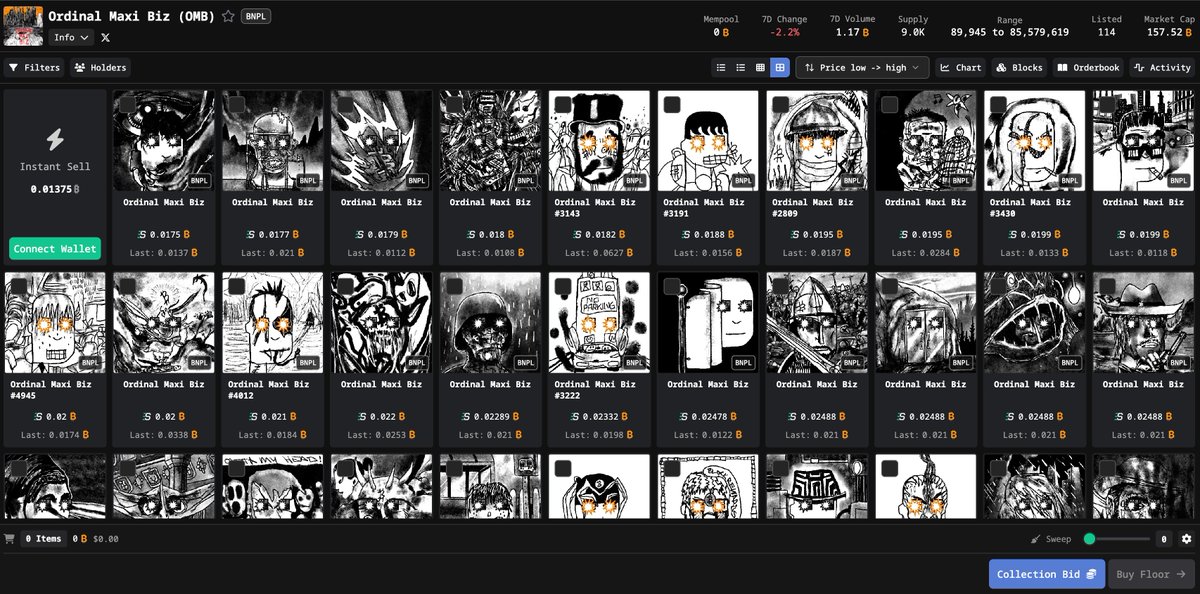Open the Price low -> high sort dropdown
The image size is (1200, 594).
tap(863, 67)
